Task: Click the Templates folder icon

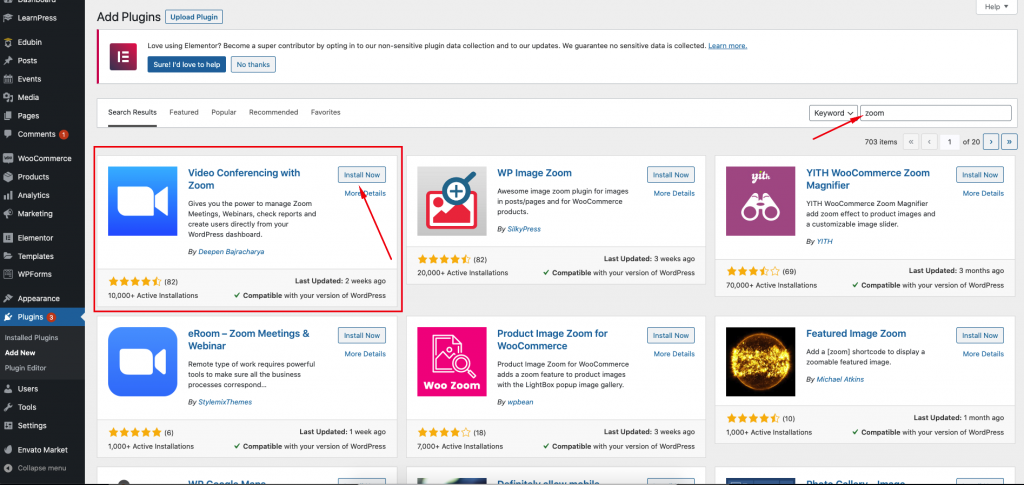Action: [8, 256]
